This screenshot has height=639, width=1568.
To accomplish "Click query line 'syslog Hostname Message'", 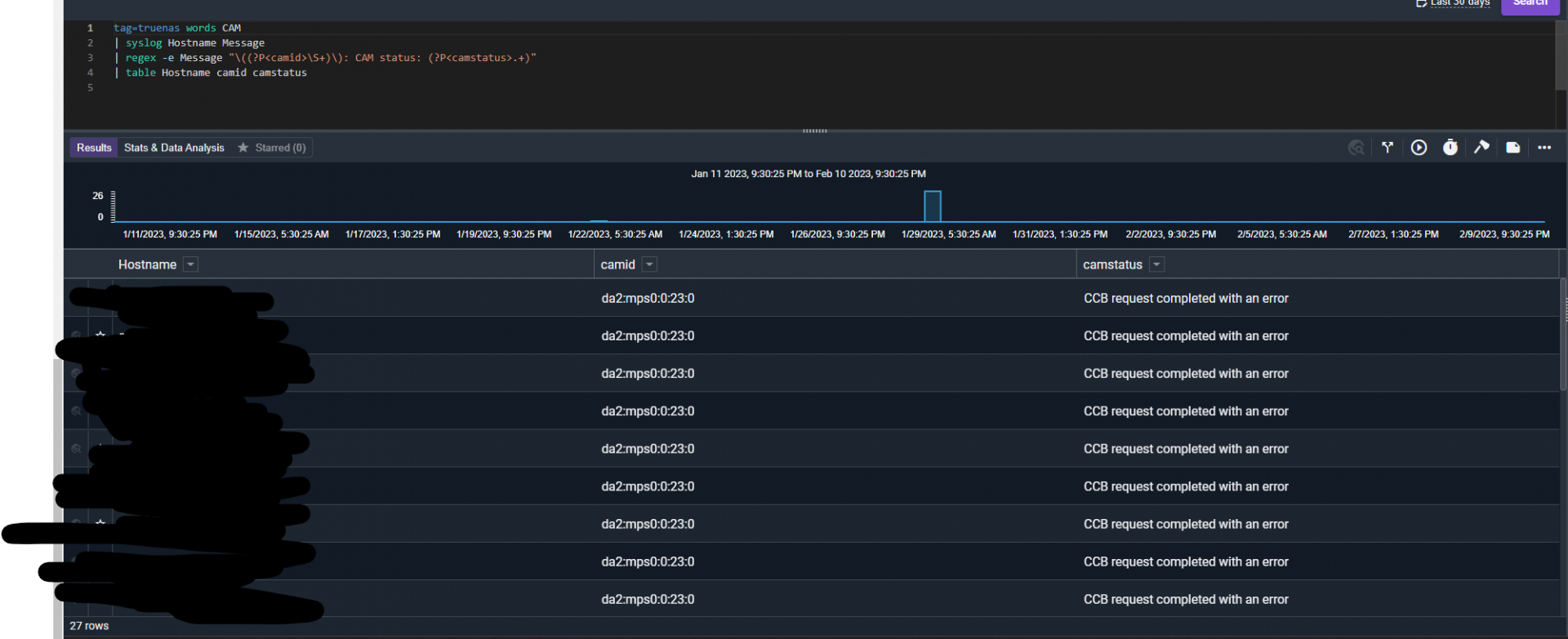I will click(x=189, y=42).
